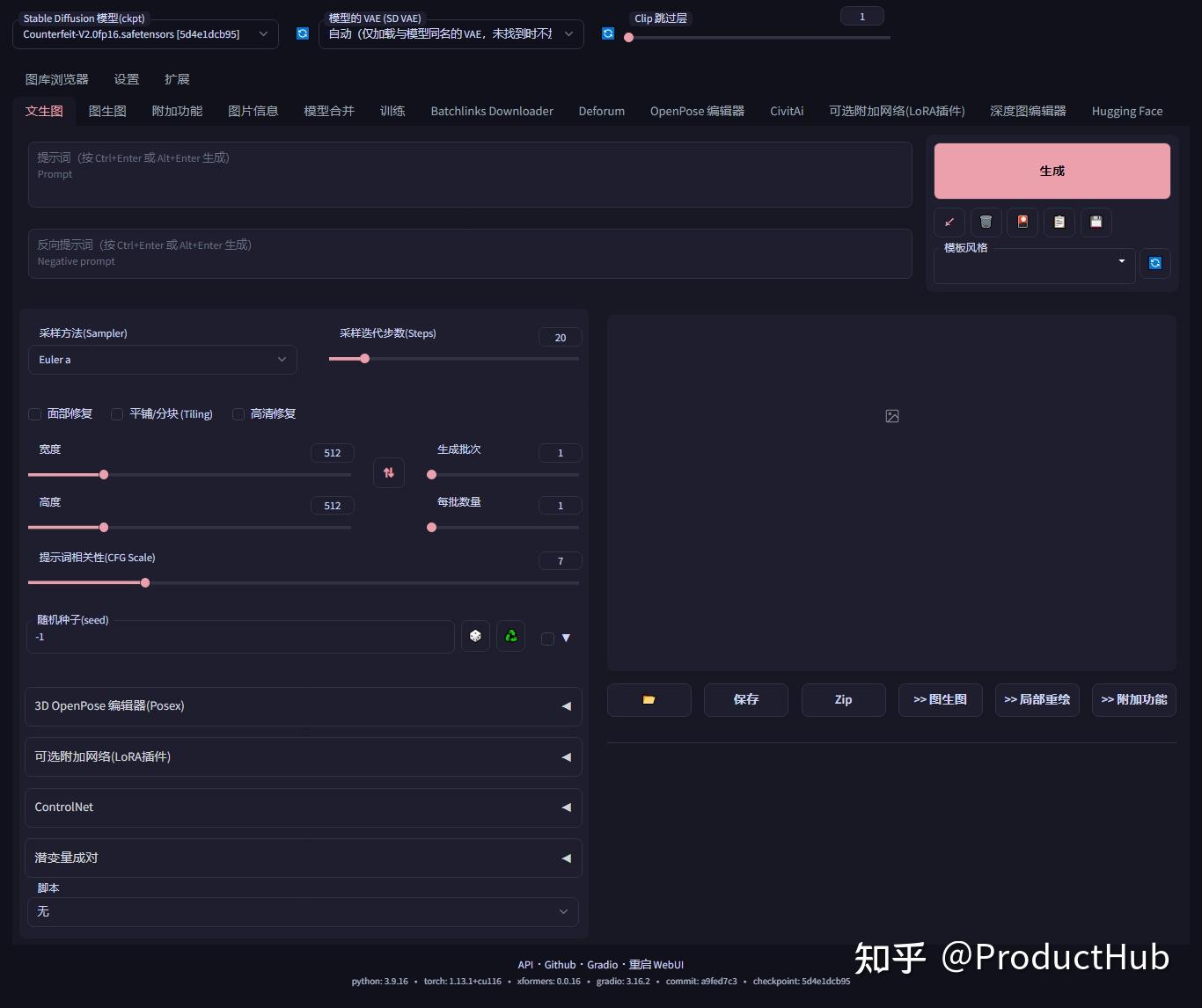Click the dice icon to randomize seed

[475, 636]
